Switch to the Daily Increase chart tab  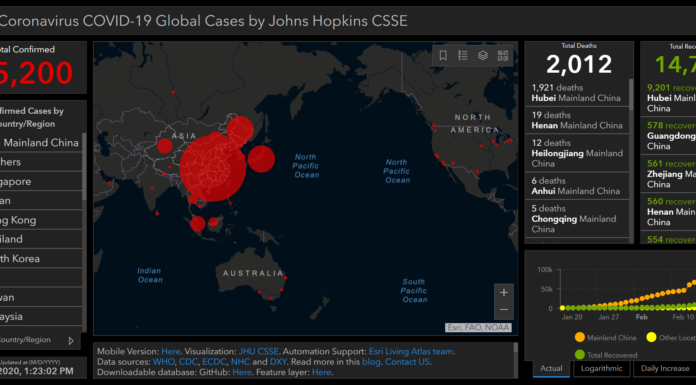click(x=664, y=369)
